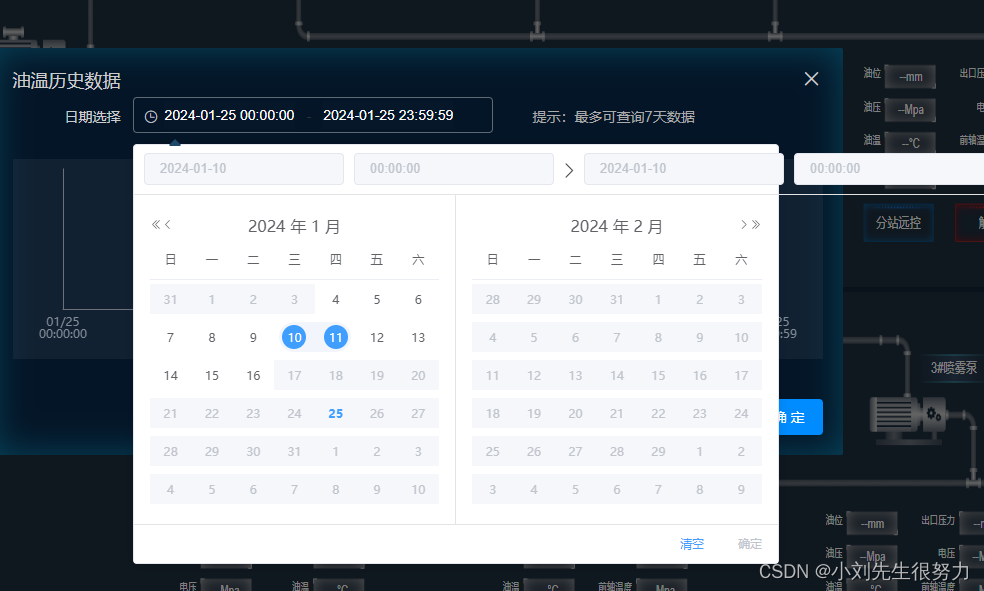Click the 油温 value box showing --℃

(x=910, y=142)
